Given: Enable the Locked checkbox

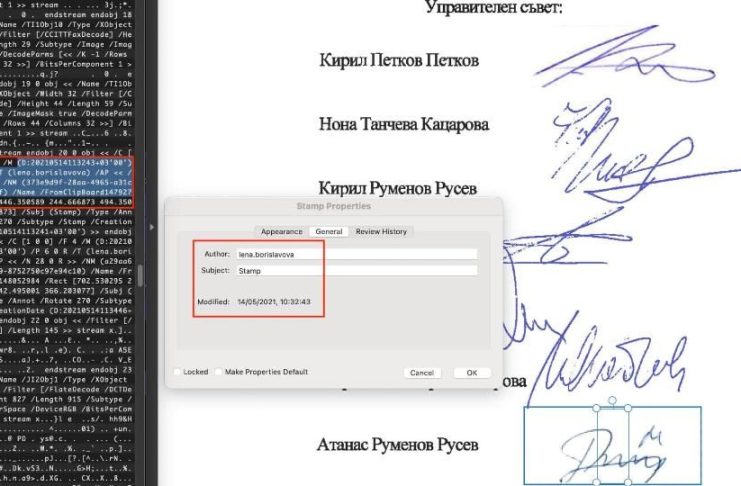Looking at the screenshot, I should click(x=177, y=372).
